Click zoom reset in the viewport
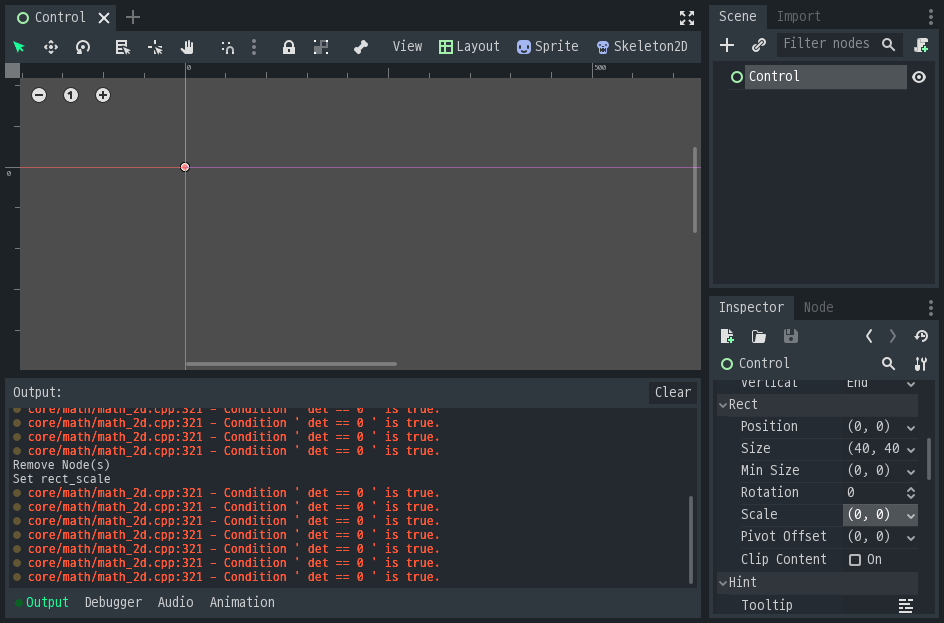Screen dimensions: 944x623 (70, 95)
